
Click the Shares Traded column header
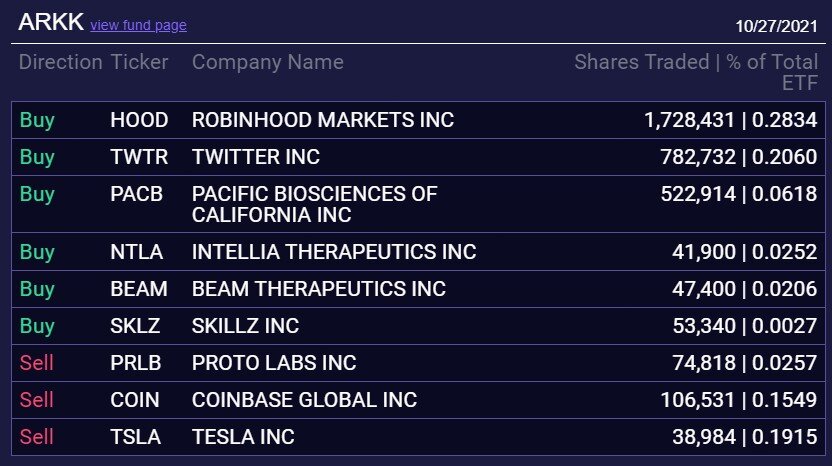pyautogui.click(x=642, y=62)
